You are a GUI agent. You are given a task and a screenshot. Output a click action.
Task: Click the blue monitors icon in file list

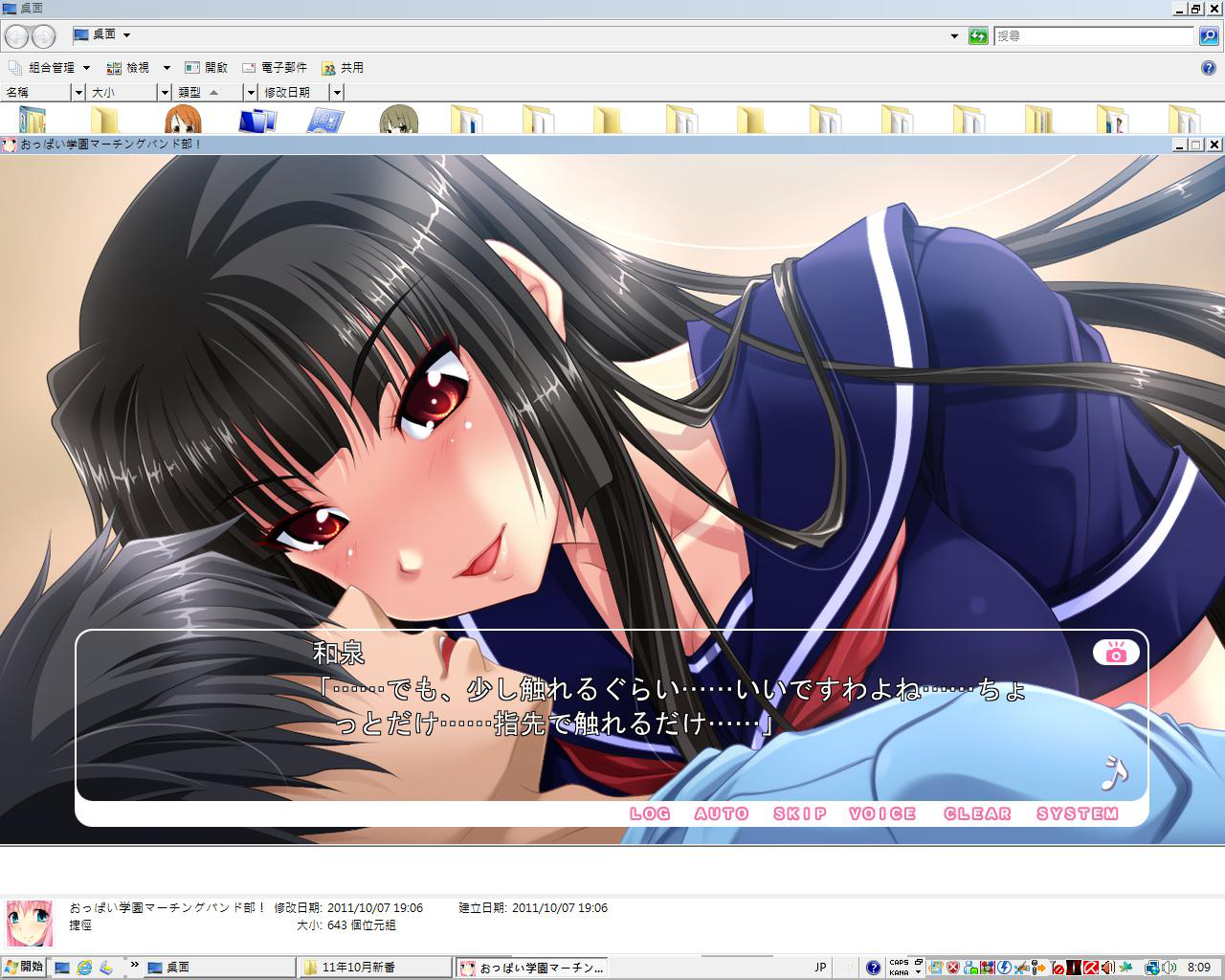pos(256,121)
